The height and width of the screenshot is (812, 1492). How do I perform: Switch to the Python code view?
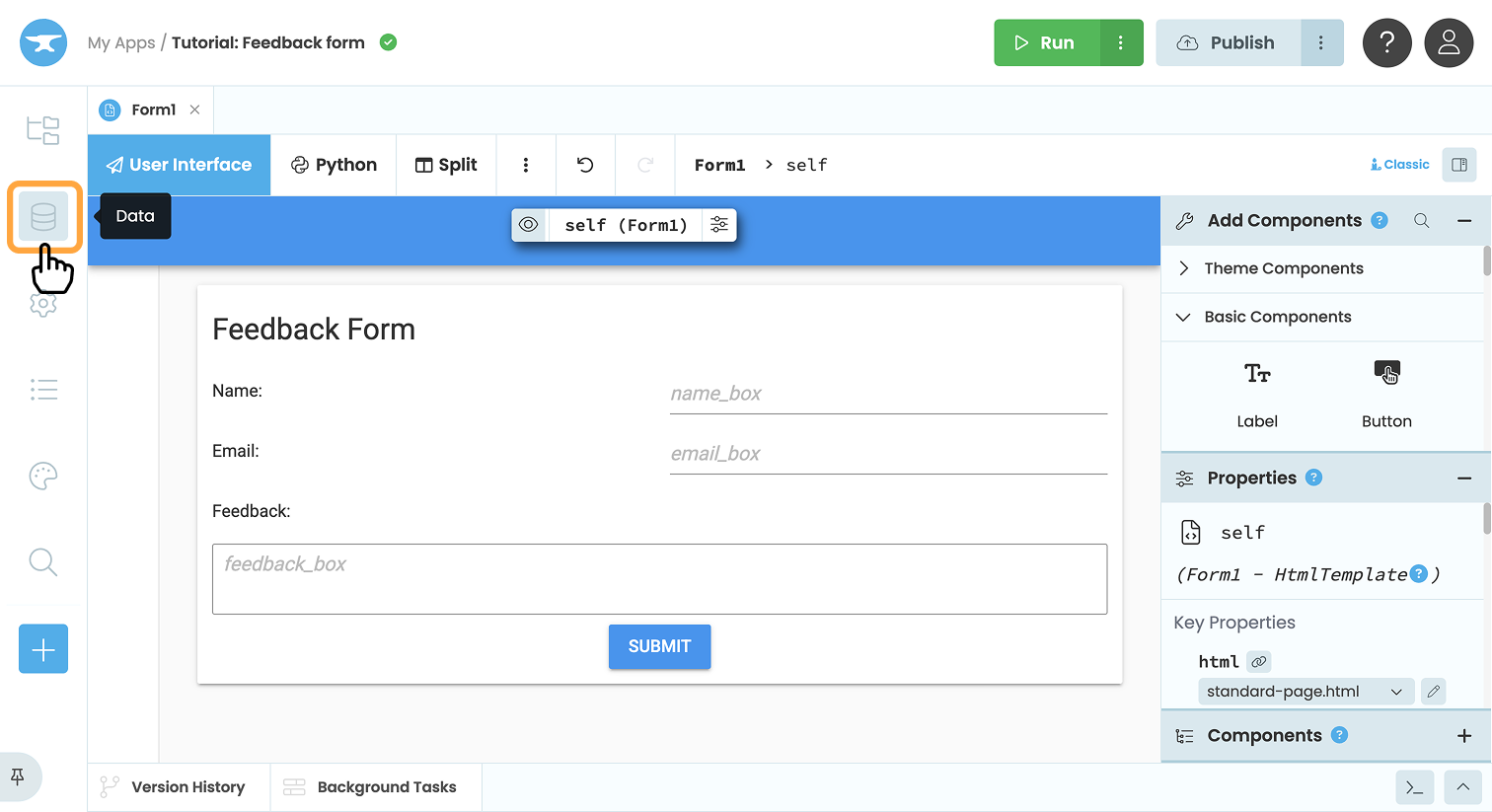334,165
